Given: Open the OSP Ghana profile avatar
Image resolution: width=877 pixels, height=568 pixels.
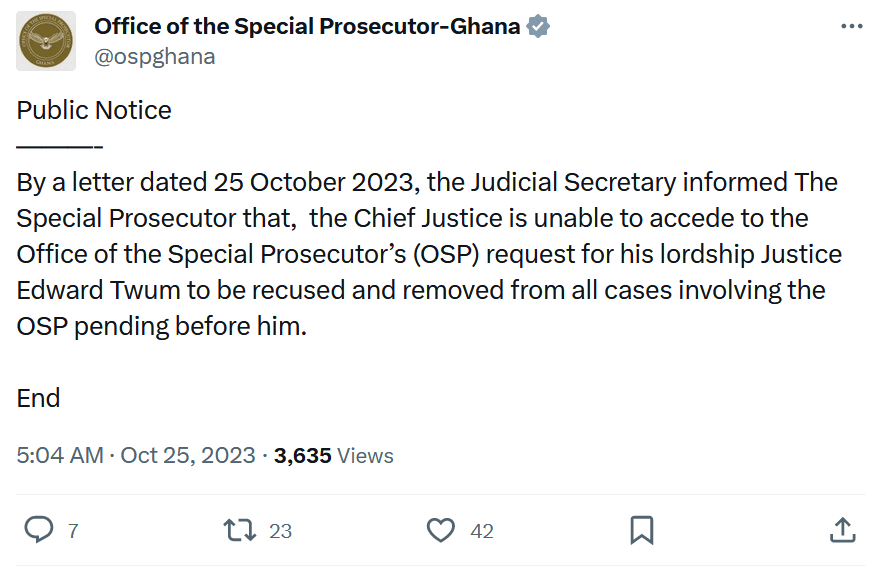Looking at the screenshot, I should point(46,41).
